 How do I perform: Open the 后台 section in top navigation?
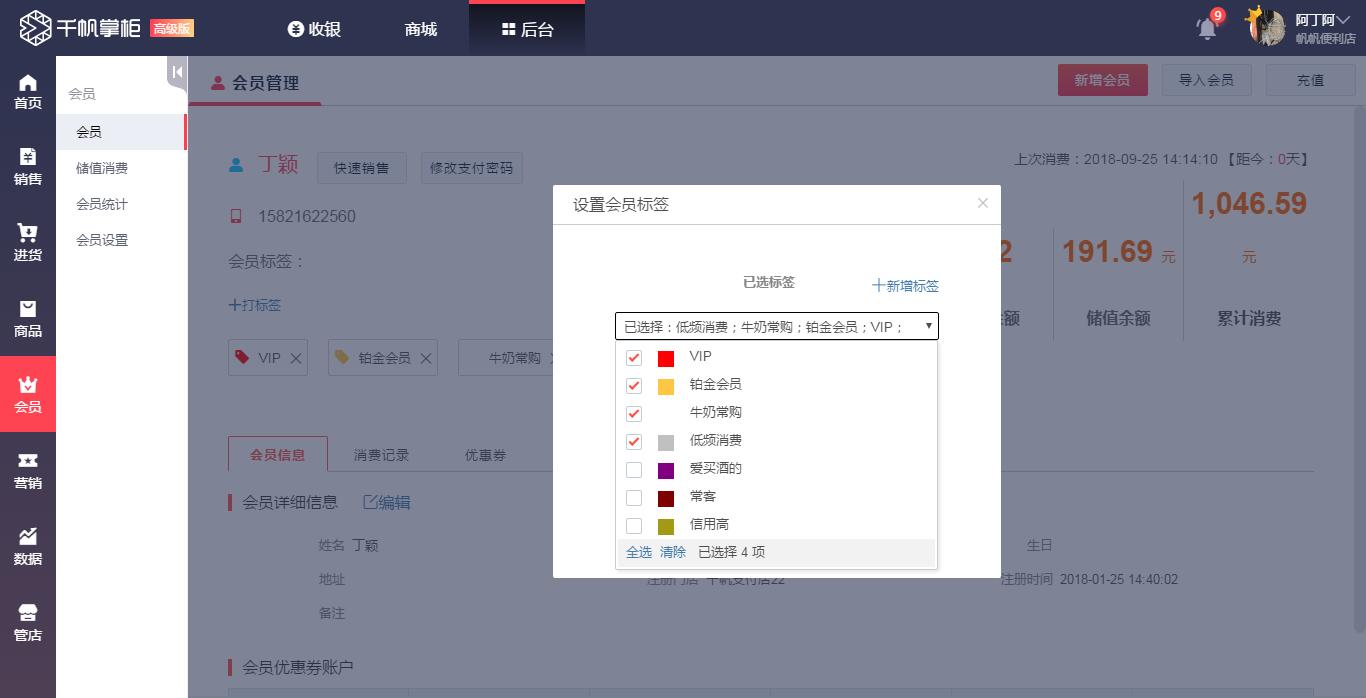pos(527,28)
